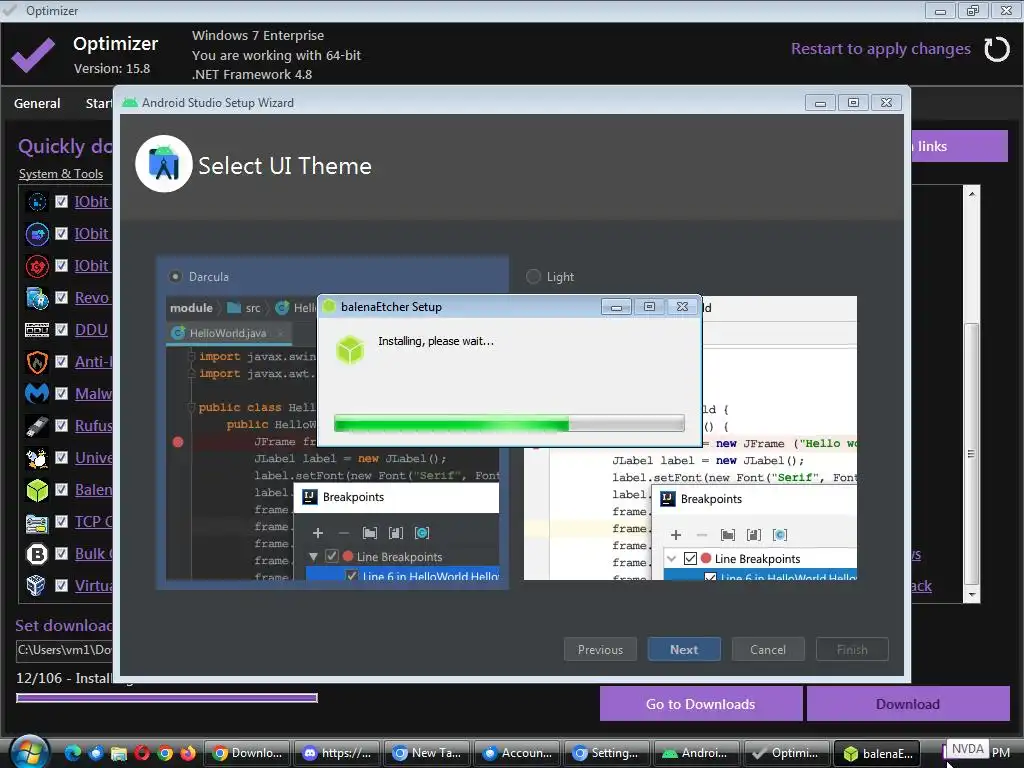This screenshot has width=1024, height=768.
Task: Toggle the VirtualBox checkbox
Action: pyautogui.click(x=61, y=585)
